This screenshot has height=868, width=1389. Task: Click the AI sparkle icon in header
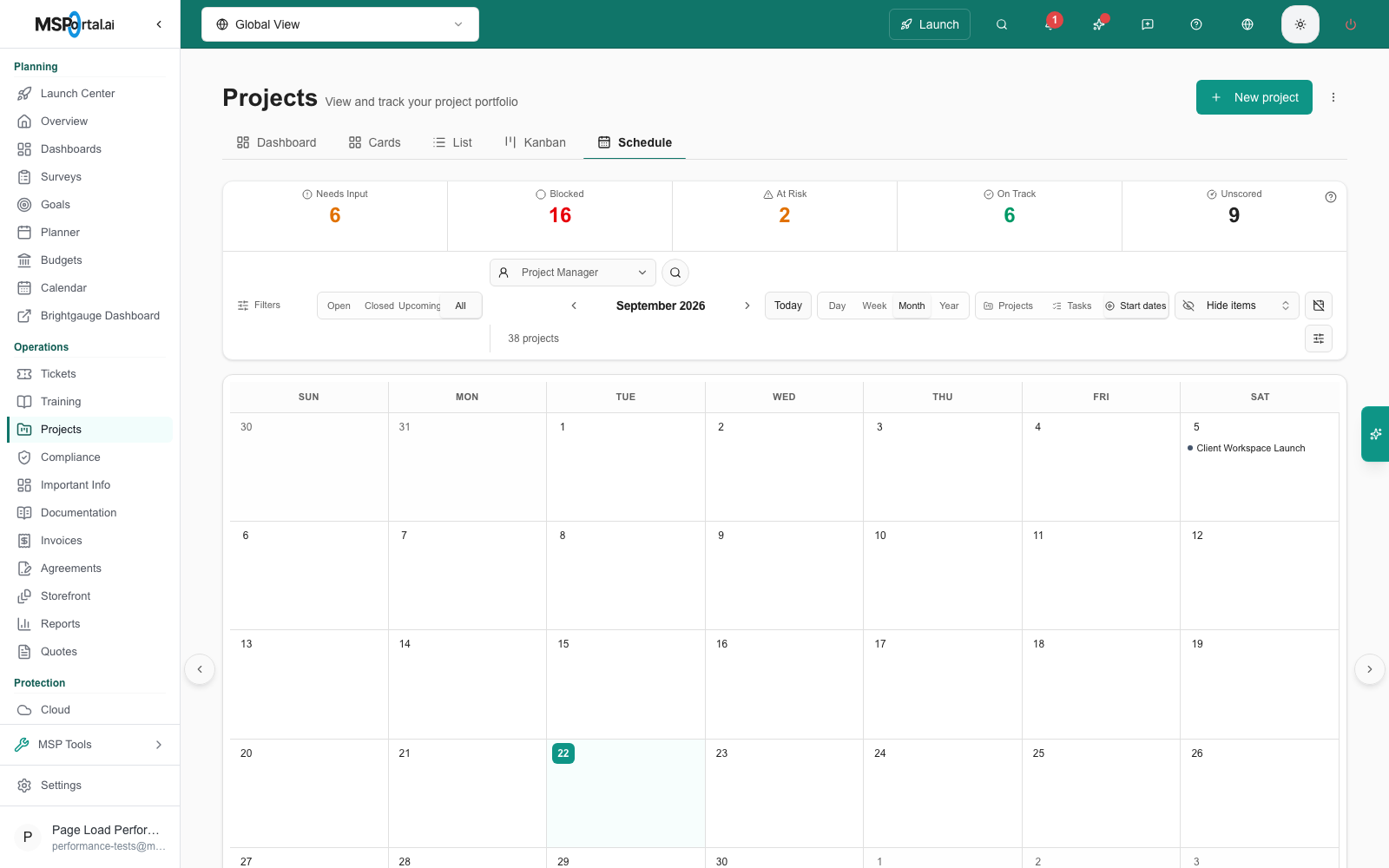1099,24
